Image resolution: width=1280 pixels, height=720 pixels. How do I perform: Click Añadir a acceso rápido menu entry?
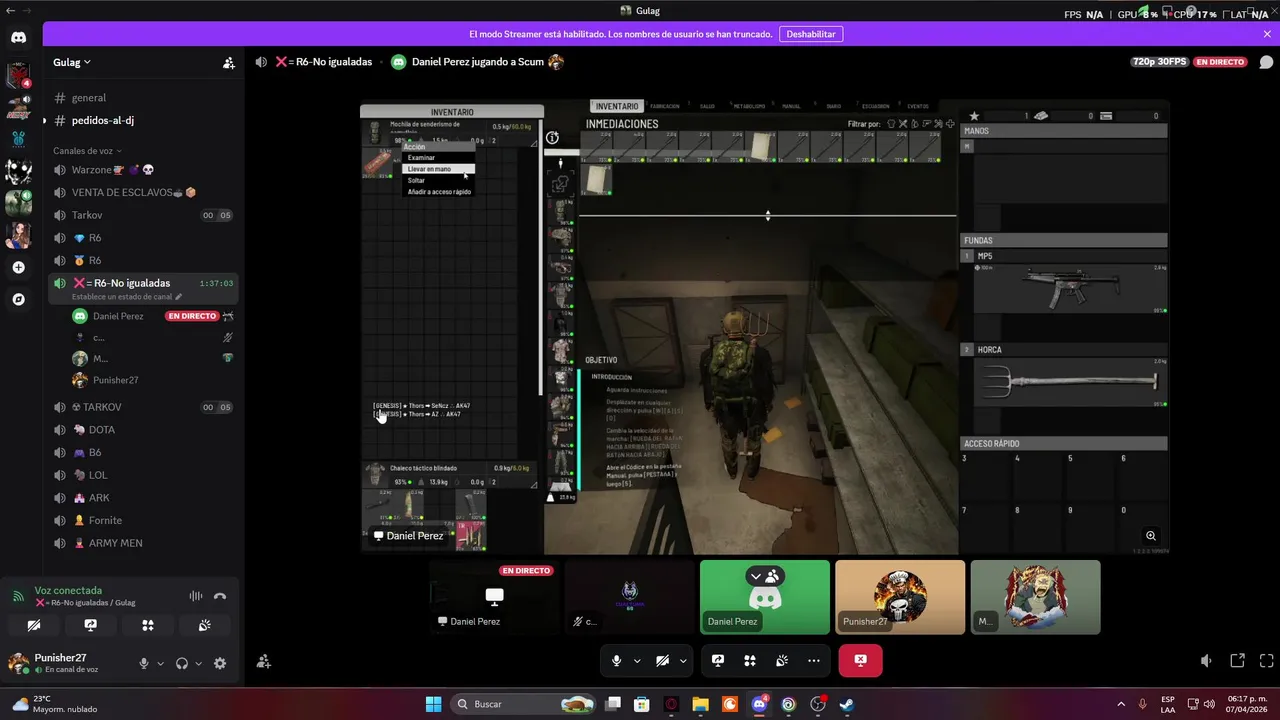click(439, 192)
